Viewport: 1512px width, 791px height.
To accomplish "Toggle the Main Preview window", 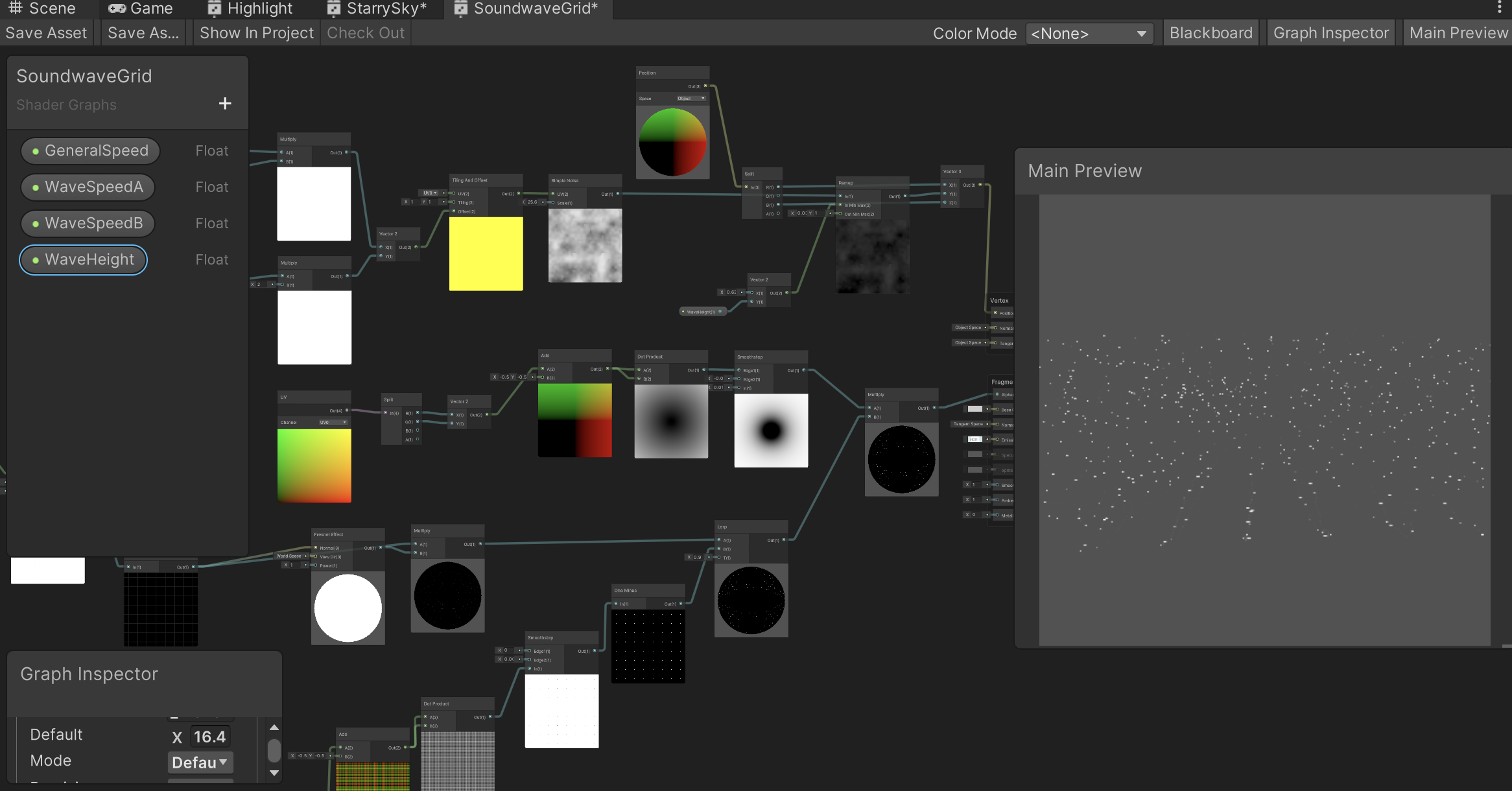I will click(1458, 33).
